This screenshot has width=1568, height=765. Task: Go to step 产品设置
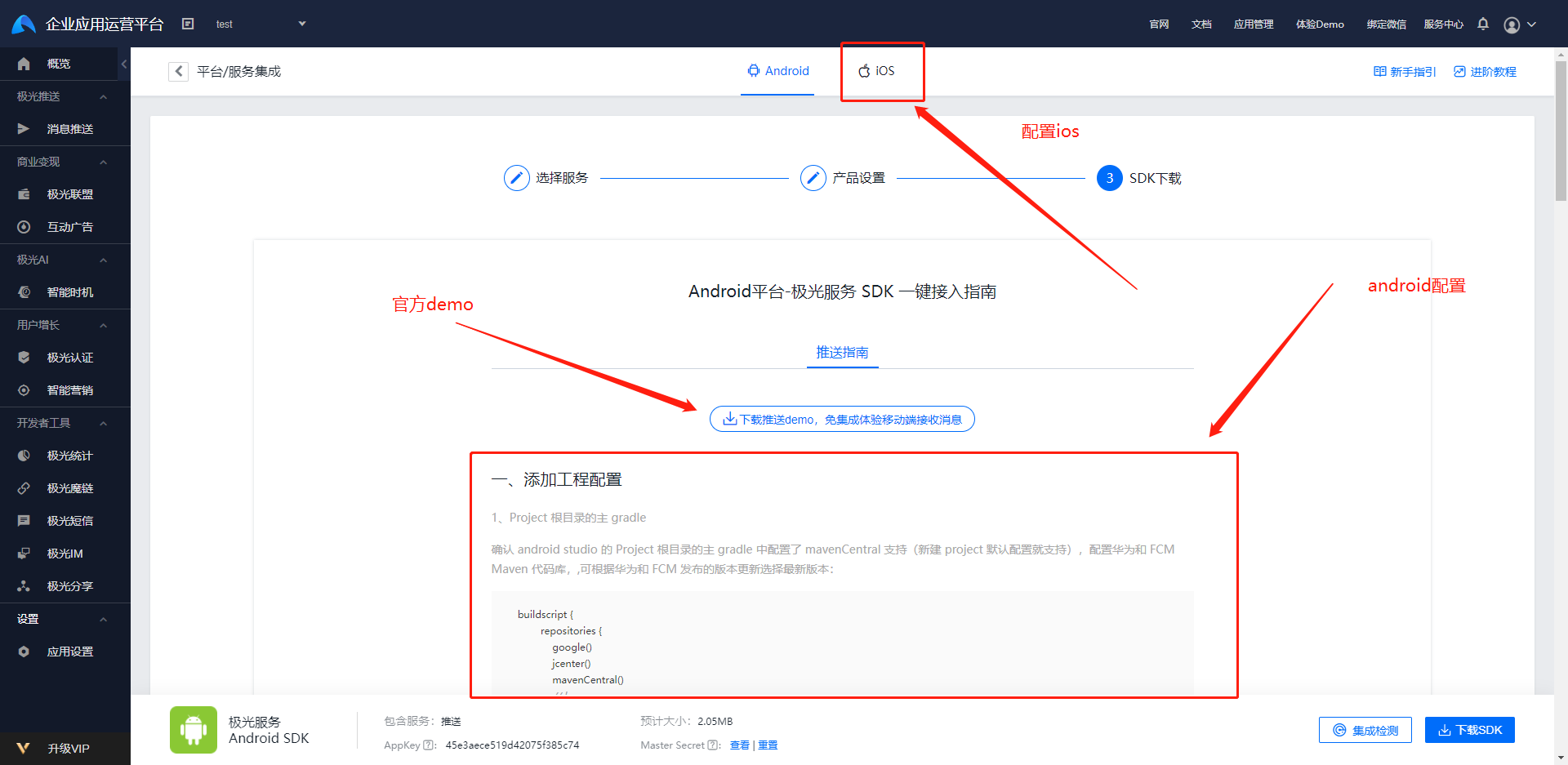click(842, 178)
